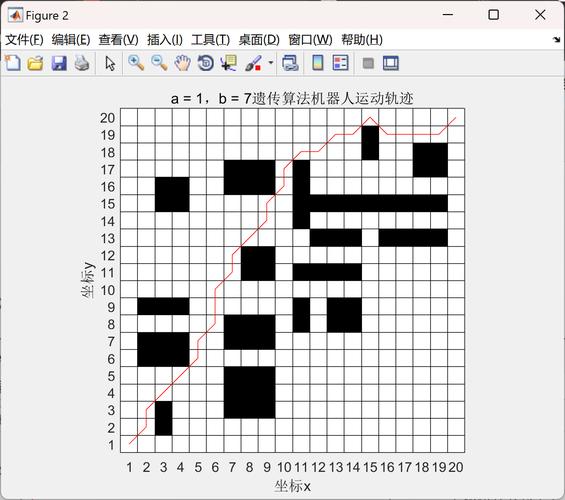Click the black obstacle at x 3-4, y 15-16
Viewport: 565px width, 500px height.
pyautogui.click(x=172, y=195)
